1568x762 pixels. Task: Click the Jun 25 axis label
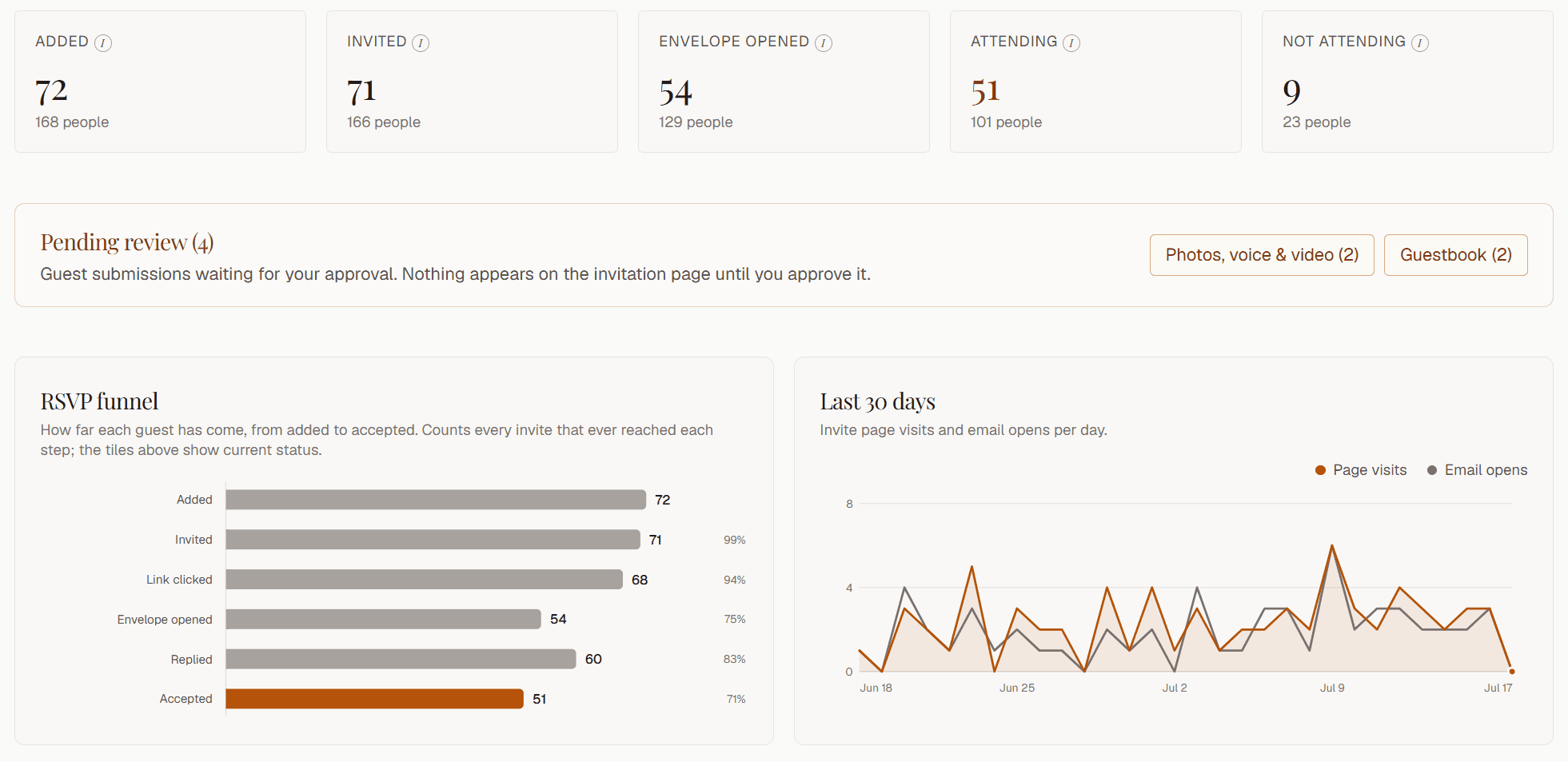coord(1017,688)
